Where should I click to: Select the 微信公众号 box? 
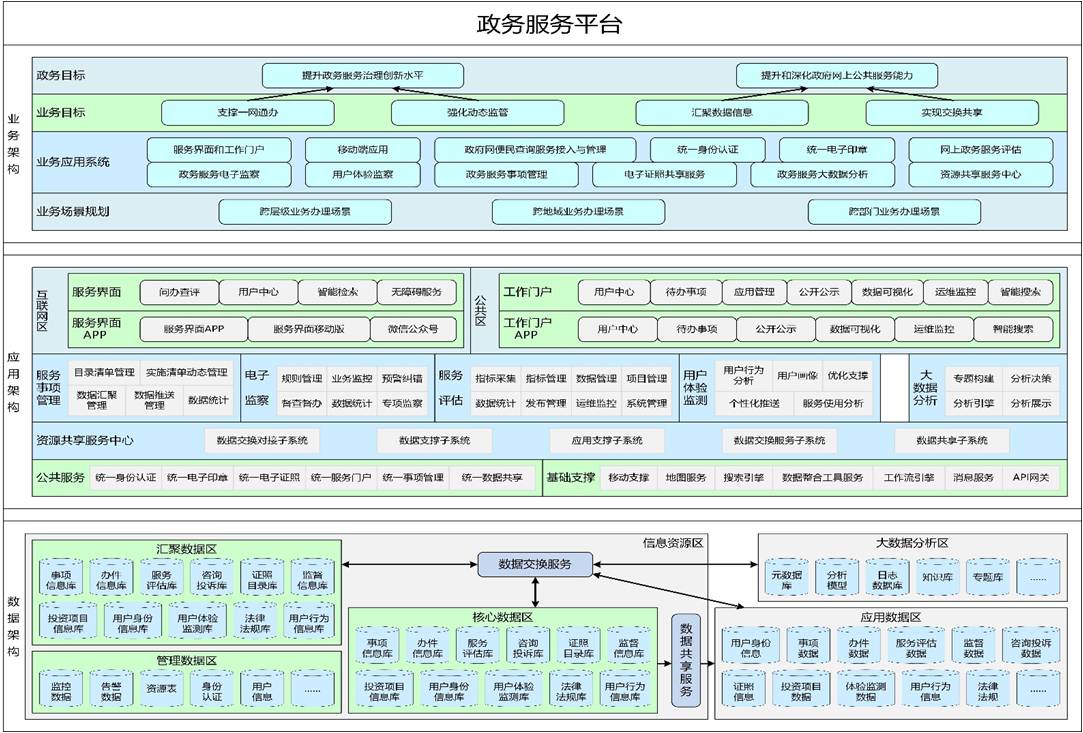pos(414,329)
